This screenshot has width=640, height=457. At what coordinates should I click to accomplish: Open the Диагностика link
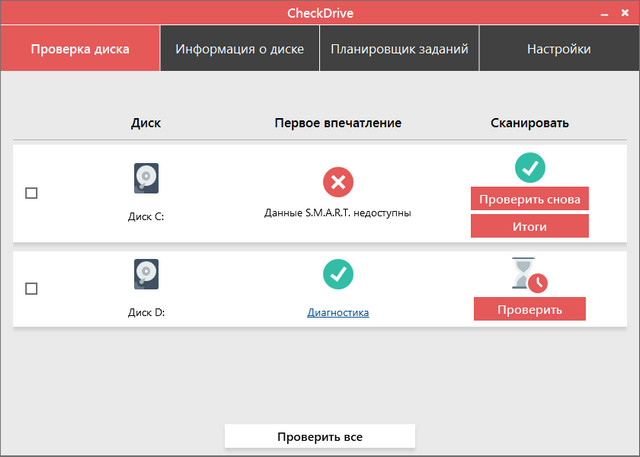click(338, 312)
